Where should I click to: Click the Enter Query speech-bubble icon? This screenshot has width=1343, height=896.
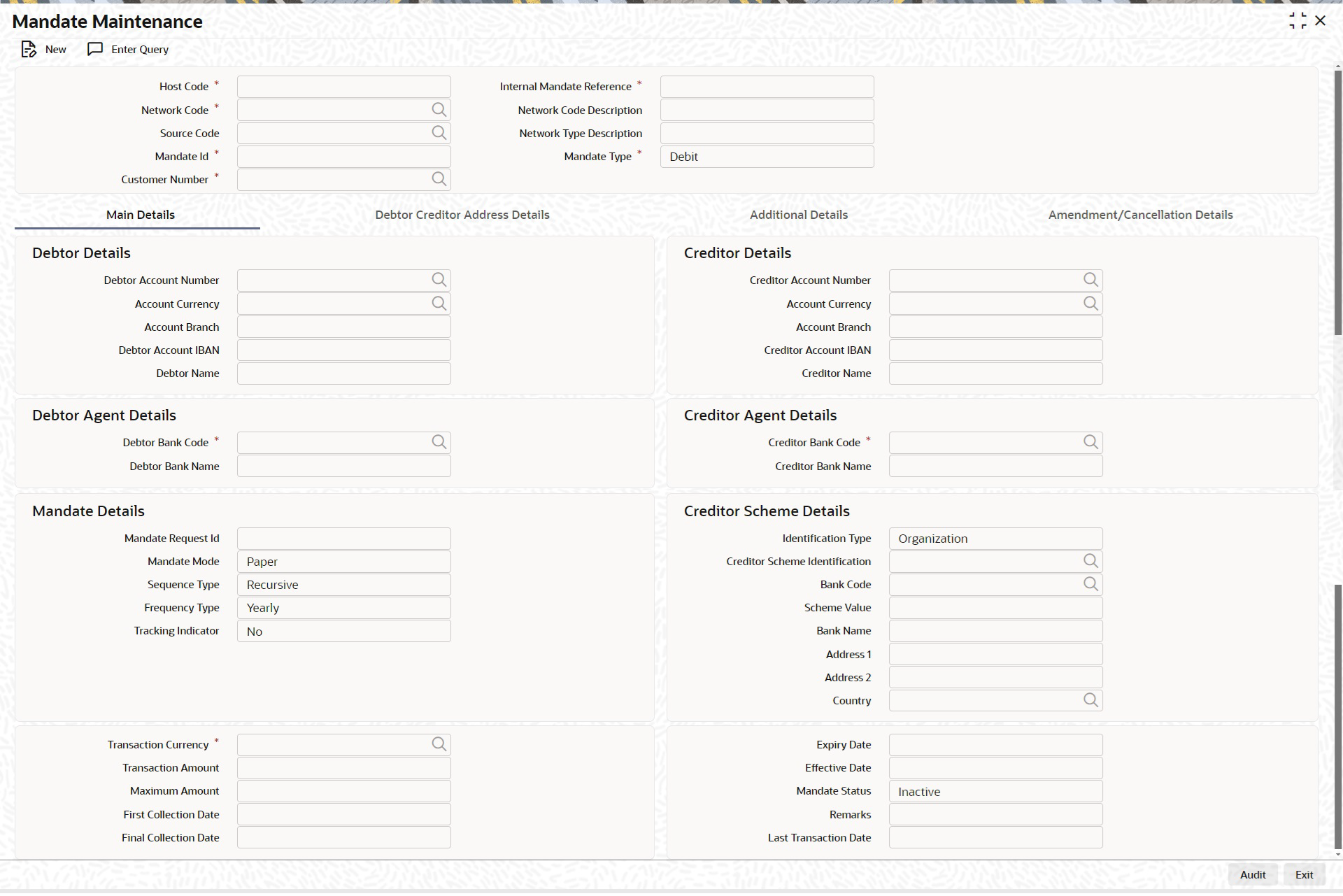point(95,49)
